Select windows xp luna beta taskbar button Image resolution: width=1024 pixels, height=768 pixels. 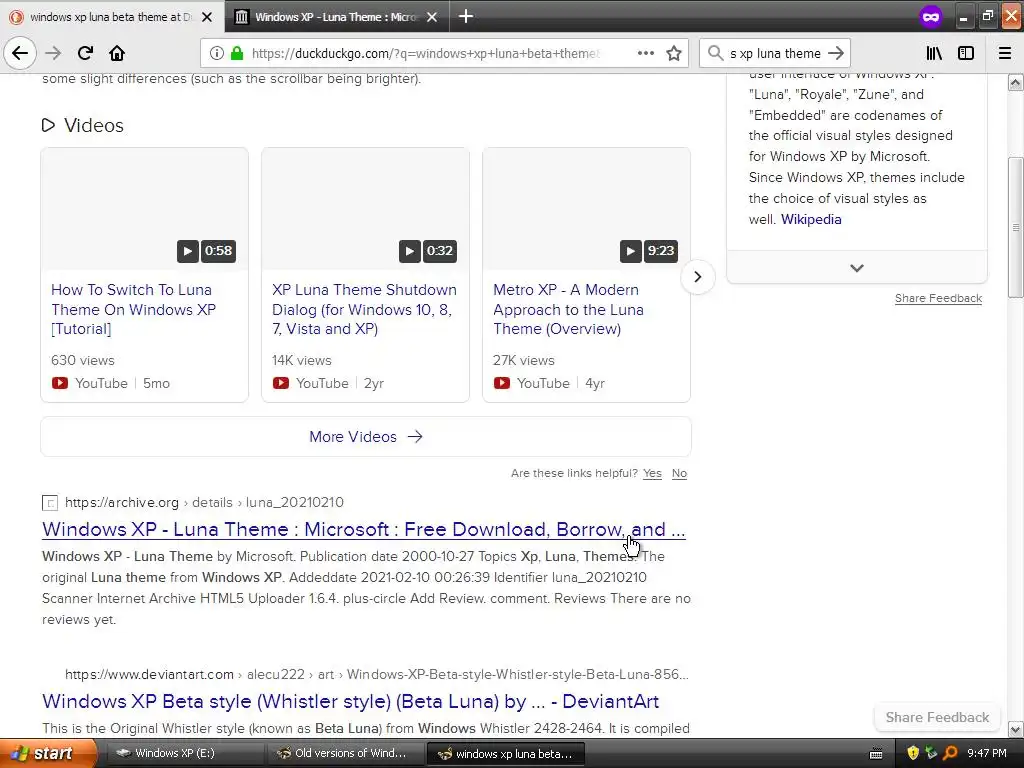pyautogui.click(x=505, y=754)
